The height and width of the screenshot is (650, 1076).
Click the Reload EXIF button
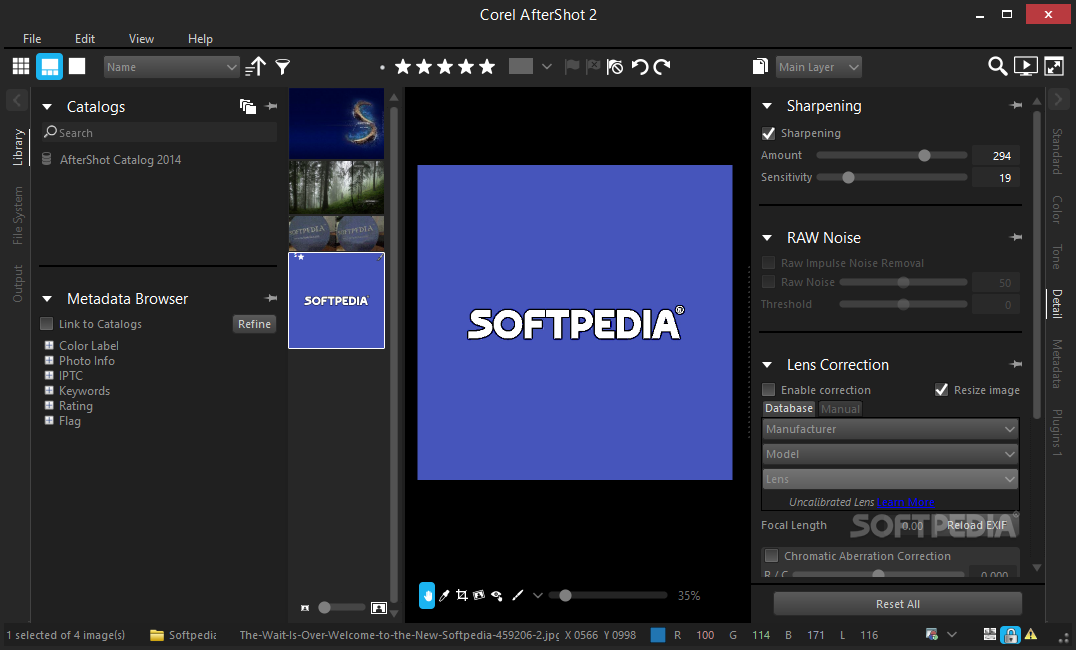977,525
